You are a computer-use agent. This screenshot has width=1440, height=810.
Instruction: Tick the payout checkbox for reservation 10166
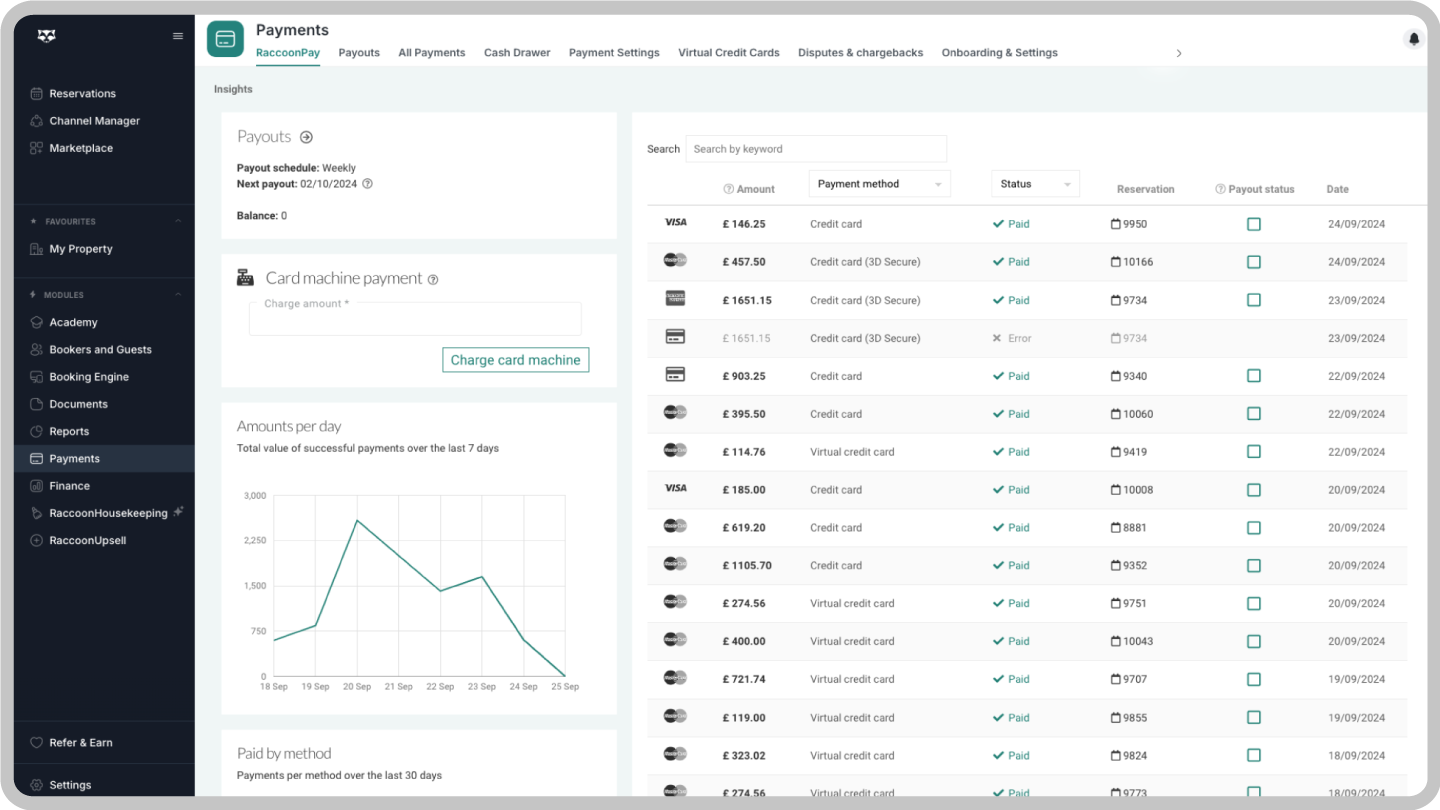click(1254, 262)
